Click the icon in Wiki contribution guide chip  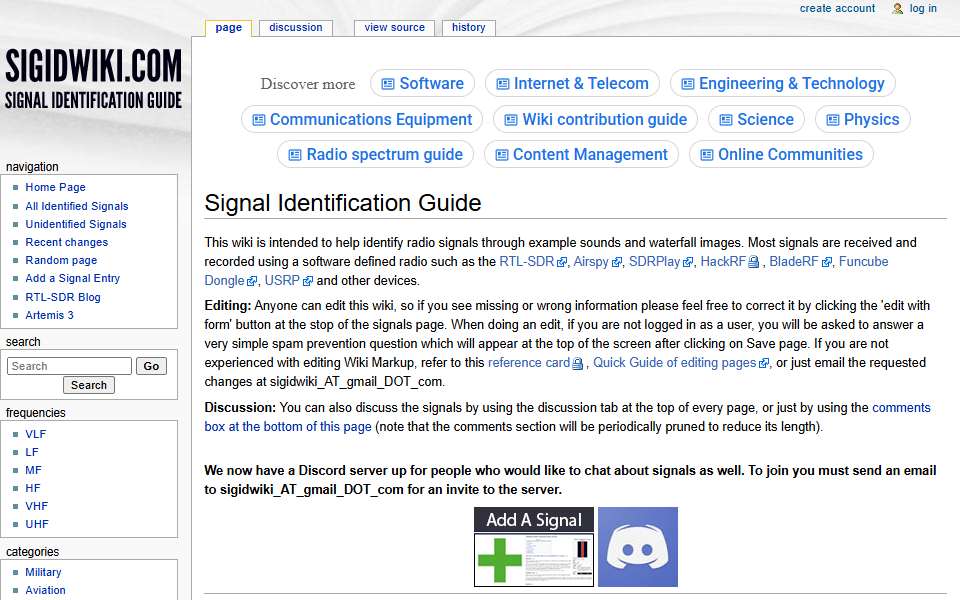[x=511, y=120]
